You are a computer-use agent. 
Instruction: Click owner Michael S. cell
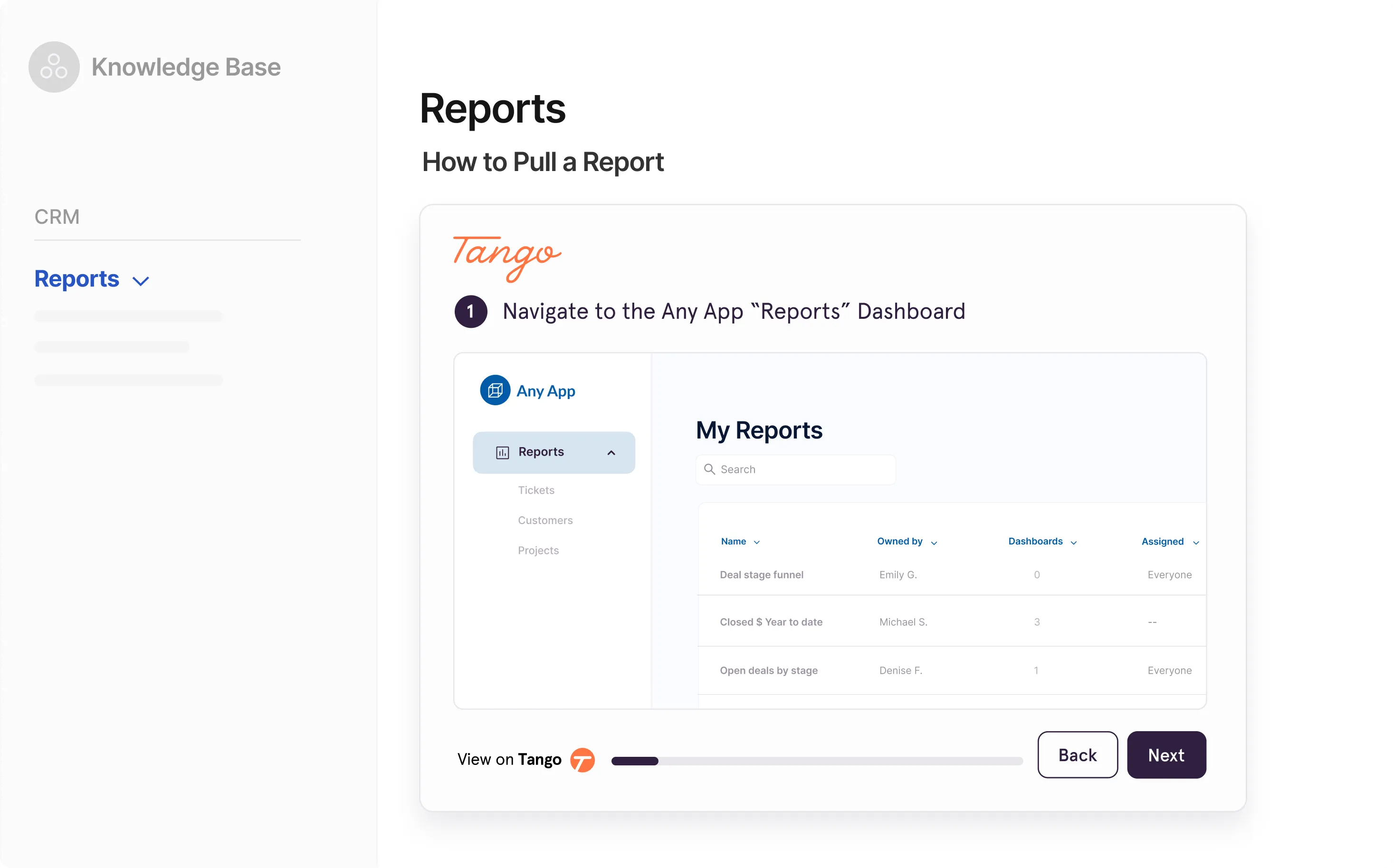coord(903,622)
